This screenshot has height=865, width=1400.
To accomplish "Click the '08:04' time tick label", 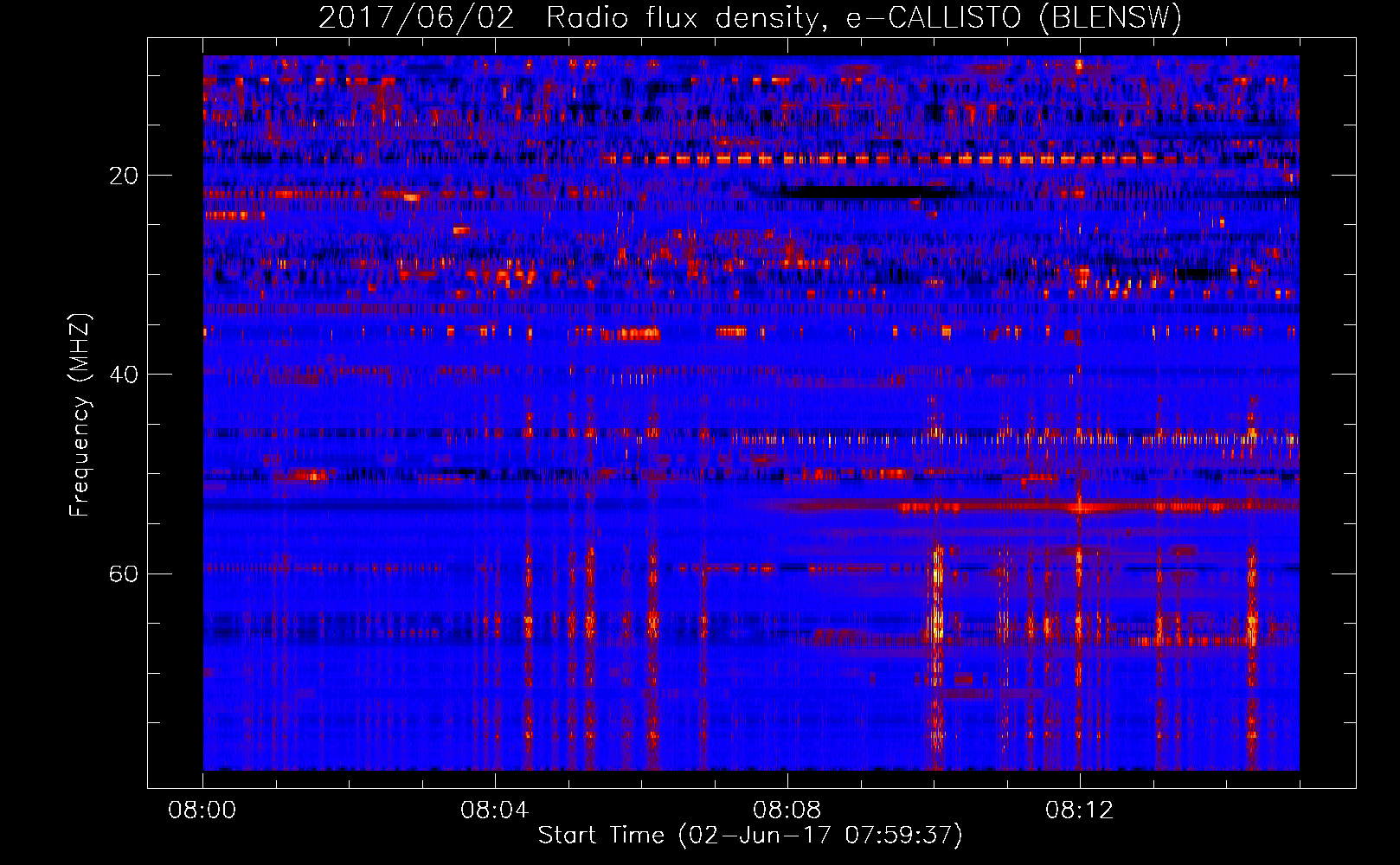I will pyautogui.click(x=494, y=811).
